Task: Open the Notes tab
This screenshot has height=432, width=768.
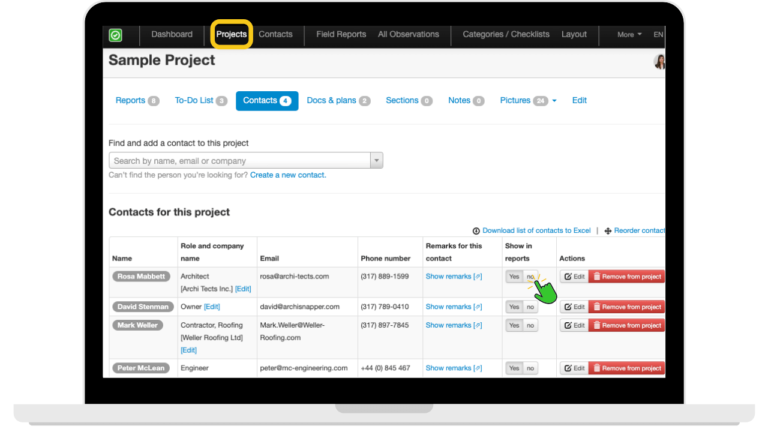Action: pyautogui.click(x=466, y=100)
